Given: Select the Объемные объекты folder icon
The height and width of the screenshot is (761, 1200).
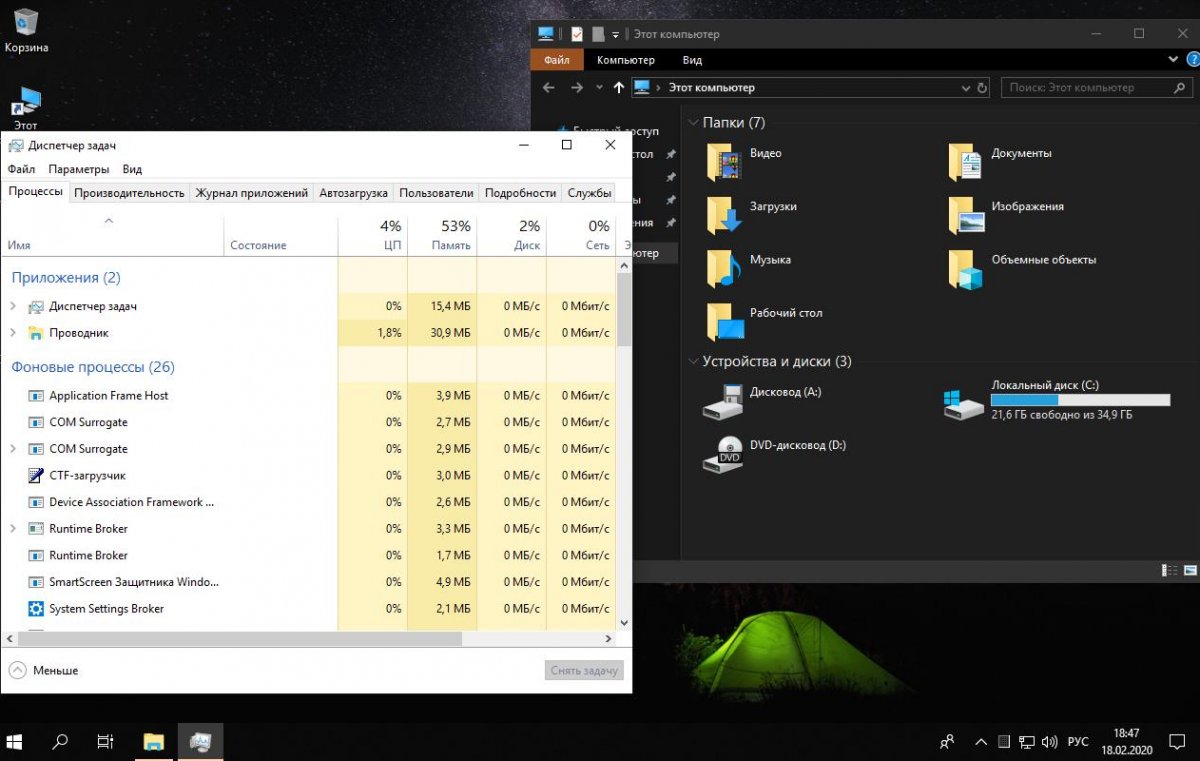Looking at the screenshot, I should (x=966, y=268).
